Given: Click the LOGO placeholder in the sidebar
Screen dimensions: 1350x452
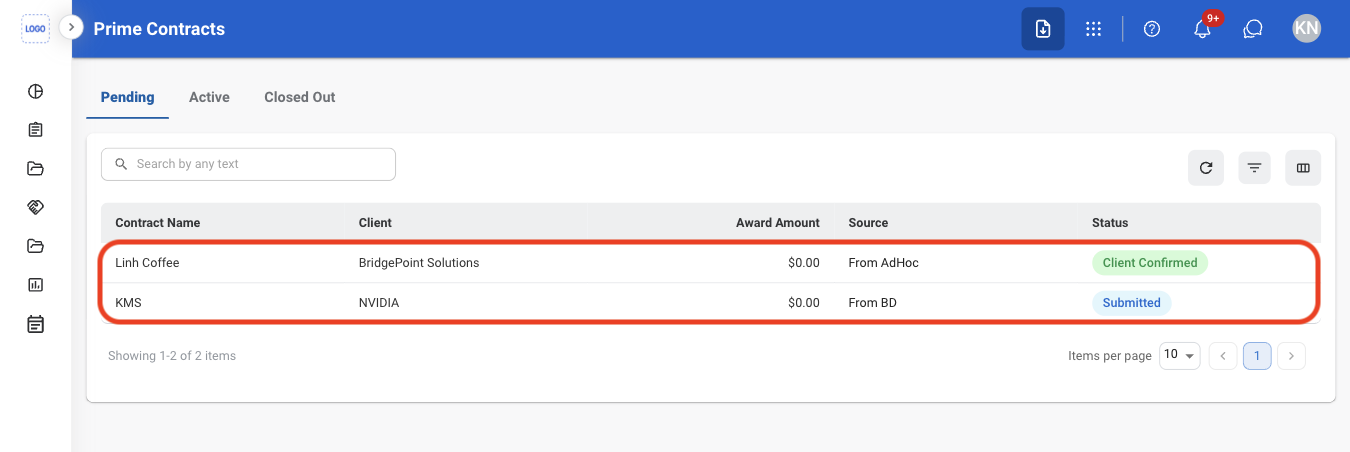Looking at the screenshot, I should [36, 29].
